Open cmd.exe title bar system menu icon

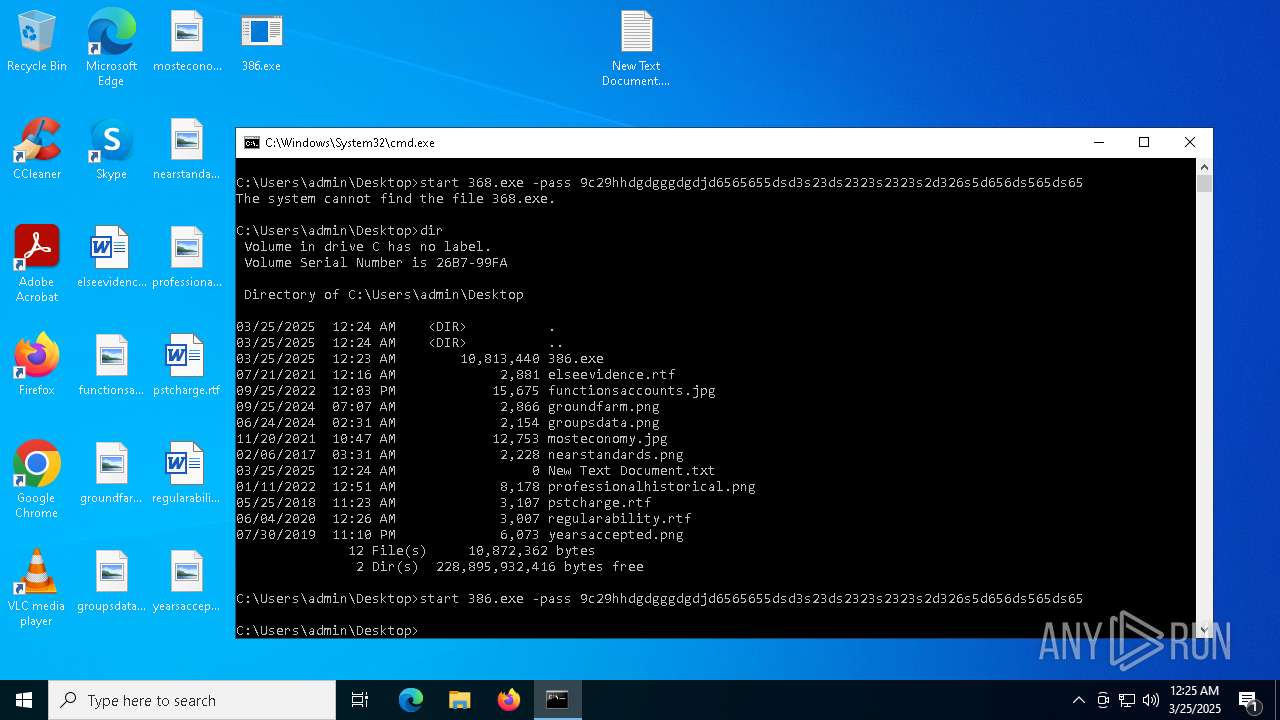click(x=252, y=143)
